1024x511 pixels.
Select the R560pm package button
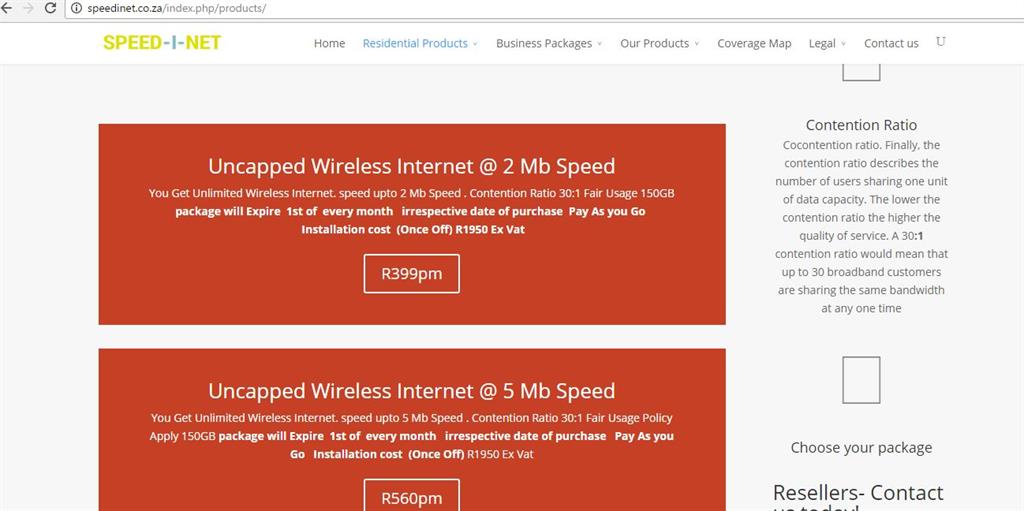point(411,495)
